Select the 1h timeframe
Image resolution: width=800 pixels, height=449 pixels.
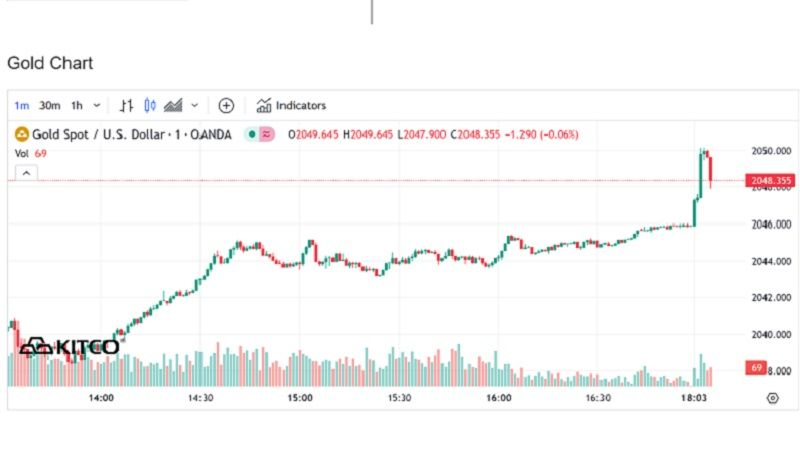click(x=77, y=105)
